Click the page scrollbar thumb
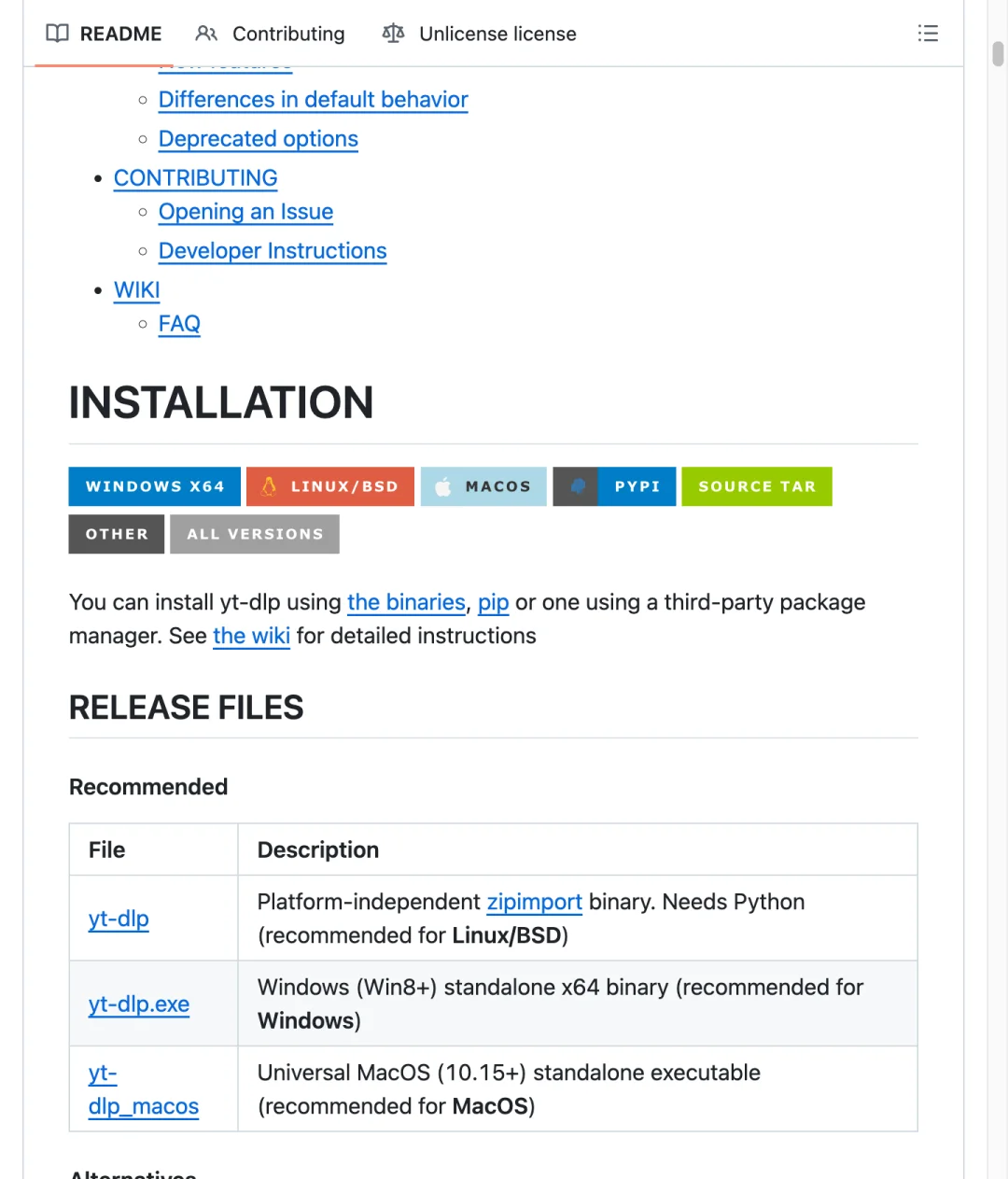 (998, 53)
